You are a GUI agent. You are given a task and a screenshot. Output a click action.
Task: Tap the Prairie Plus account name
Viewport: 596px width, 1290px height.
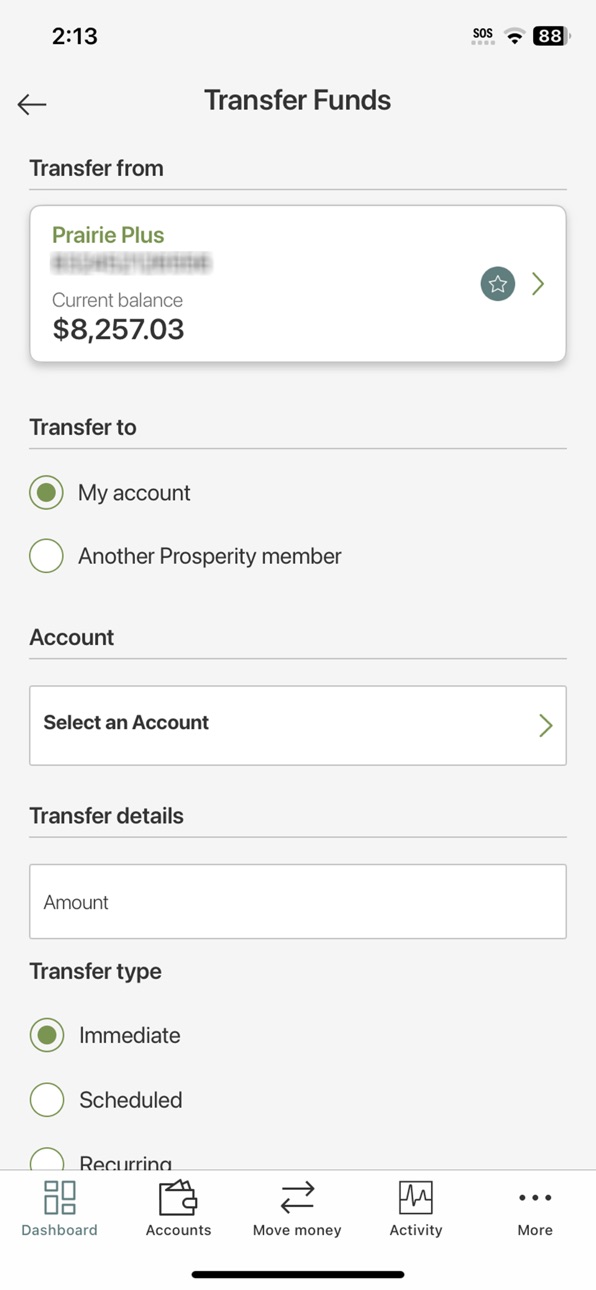pos(108,235)
